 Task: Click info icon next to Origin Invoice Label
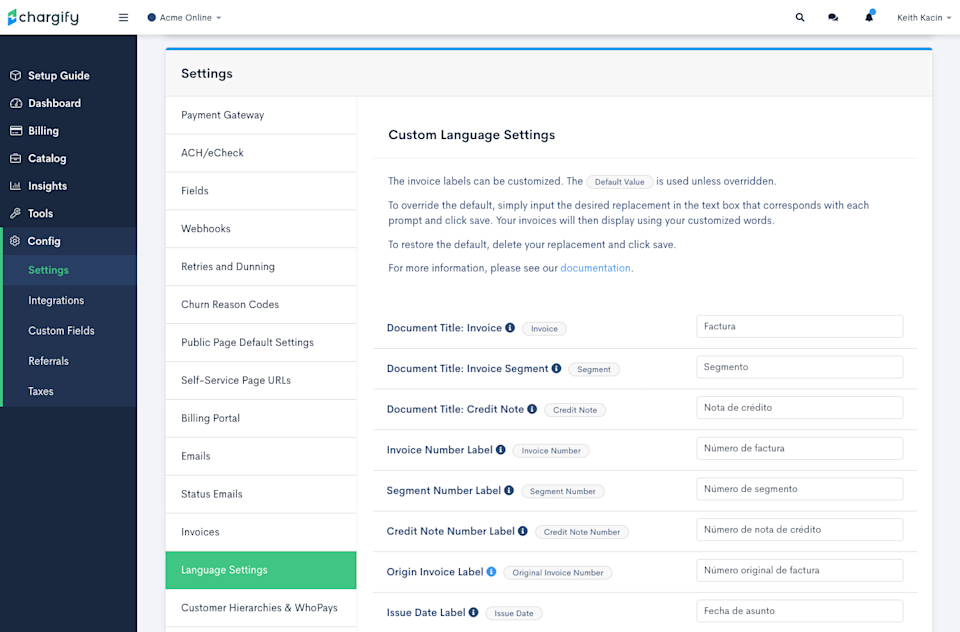click(x=491, y=571)
